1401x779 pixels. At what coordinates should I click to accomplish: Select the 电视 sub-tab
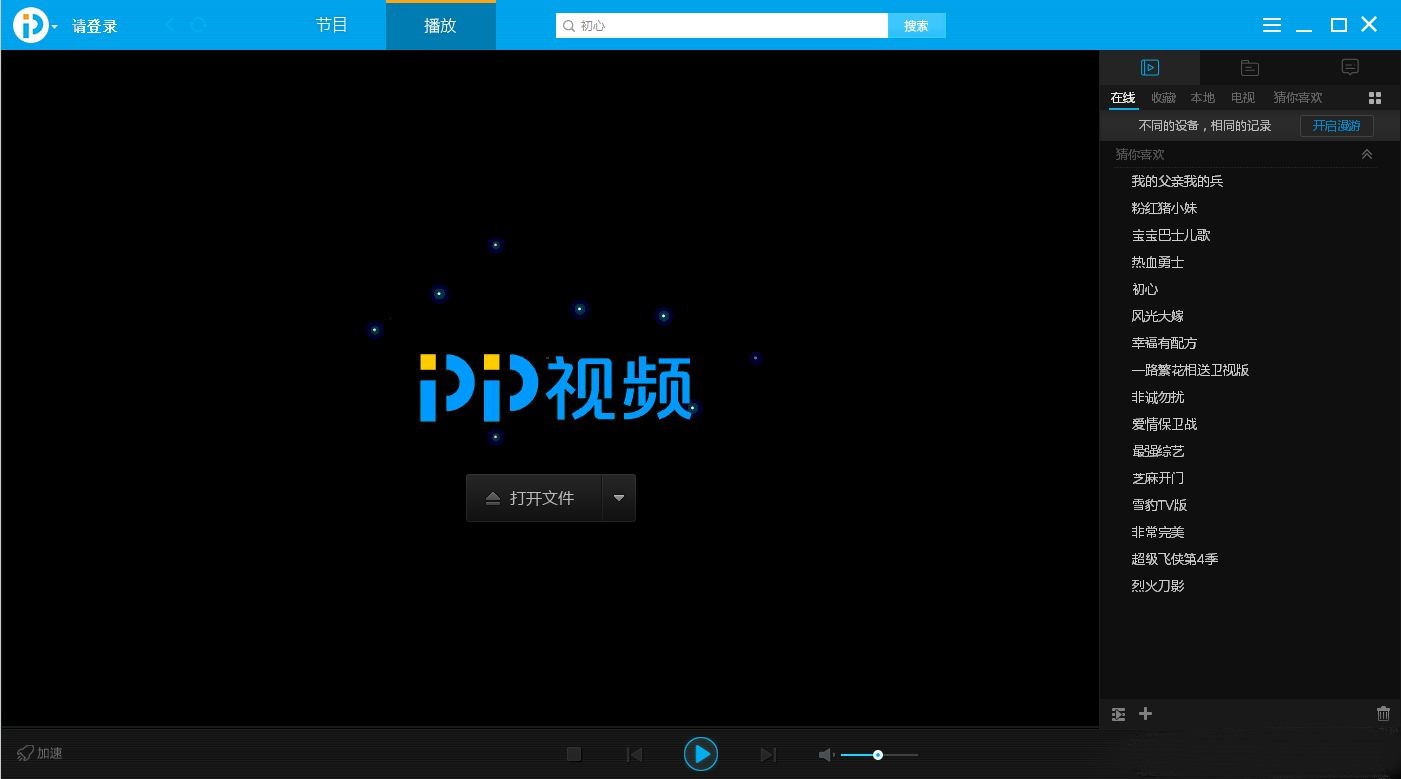tap(1243, 98)
